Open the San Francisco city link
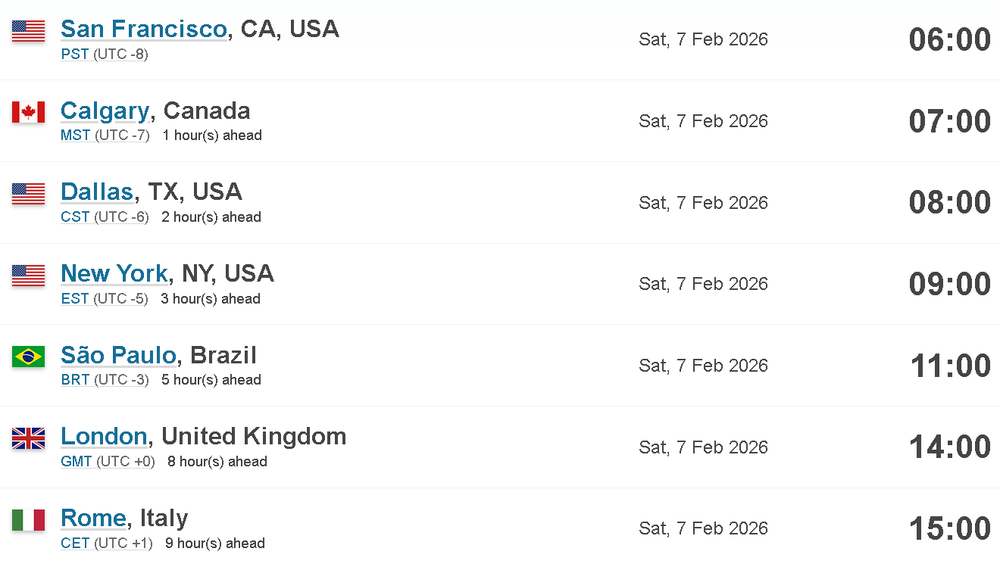1000x567 pixels. [x=144, y=29]
